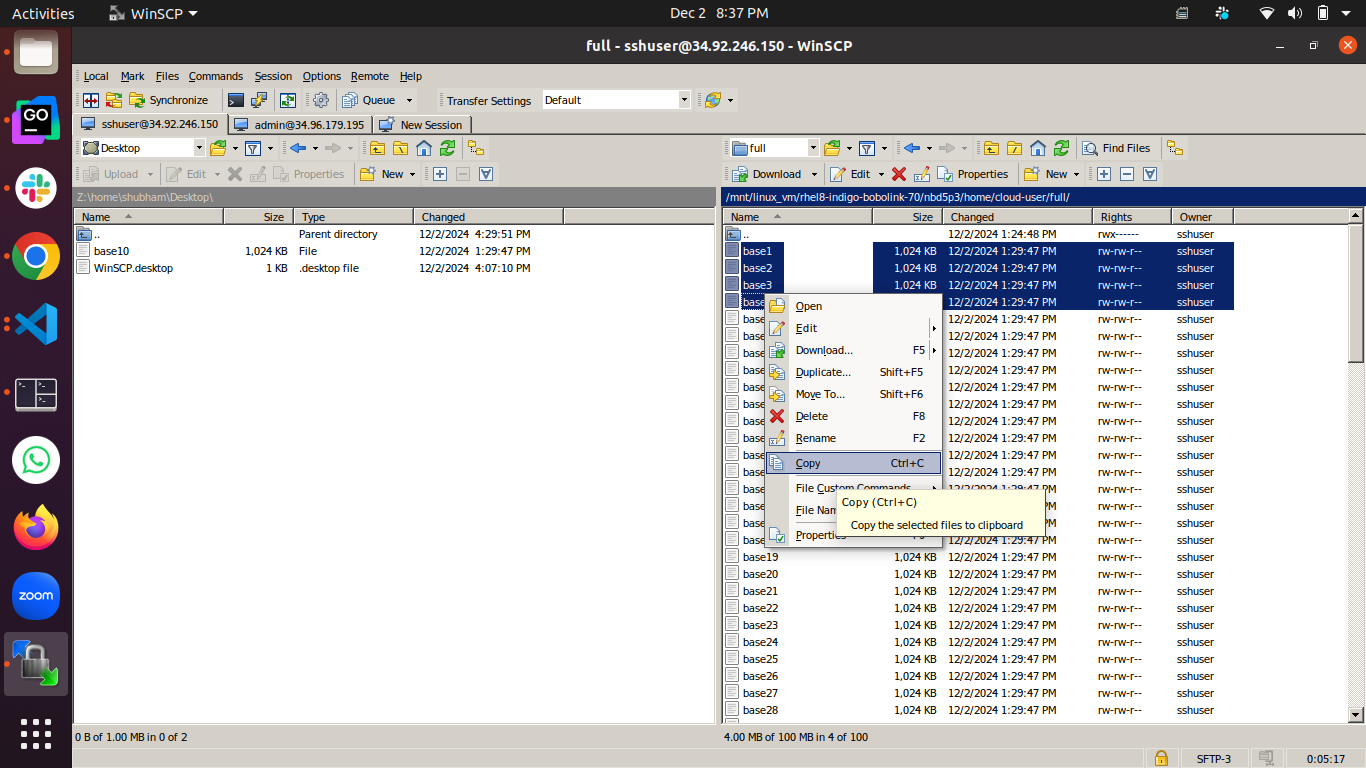Click the remote panel filter icon

866,148
